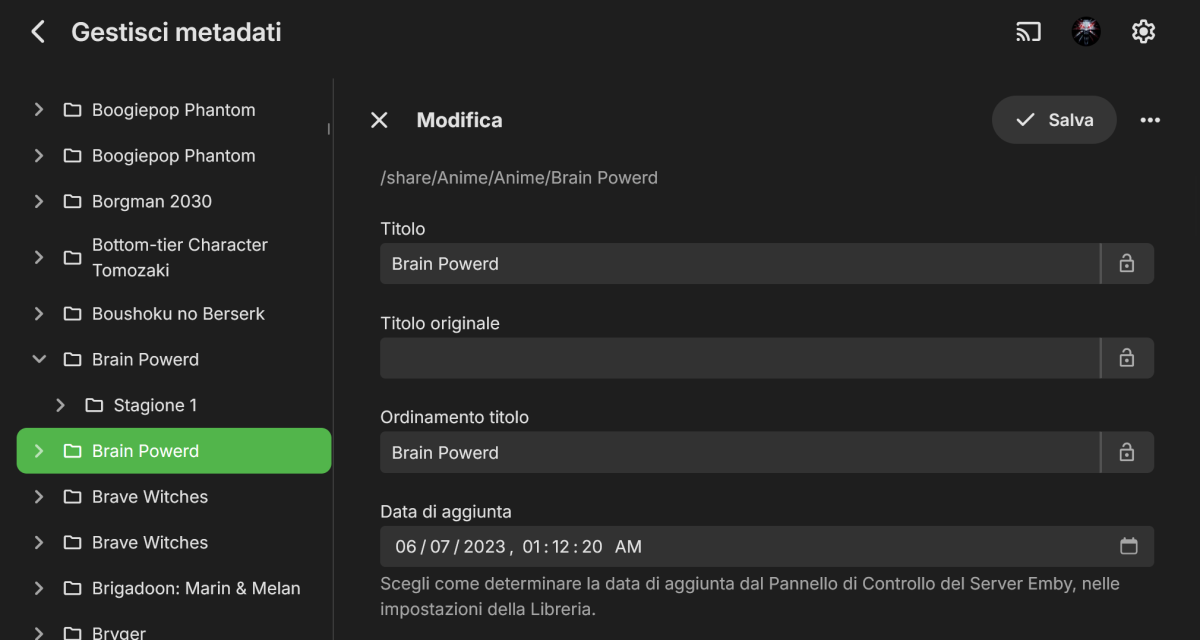
Task: Click the folder icon beside Borgman 2030
Action: (72, 201)
